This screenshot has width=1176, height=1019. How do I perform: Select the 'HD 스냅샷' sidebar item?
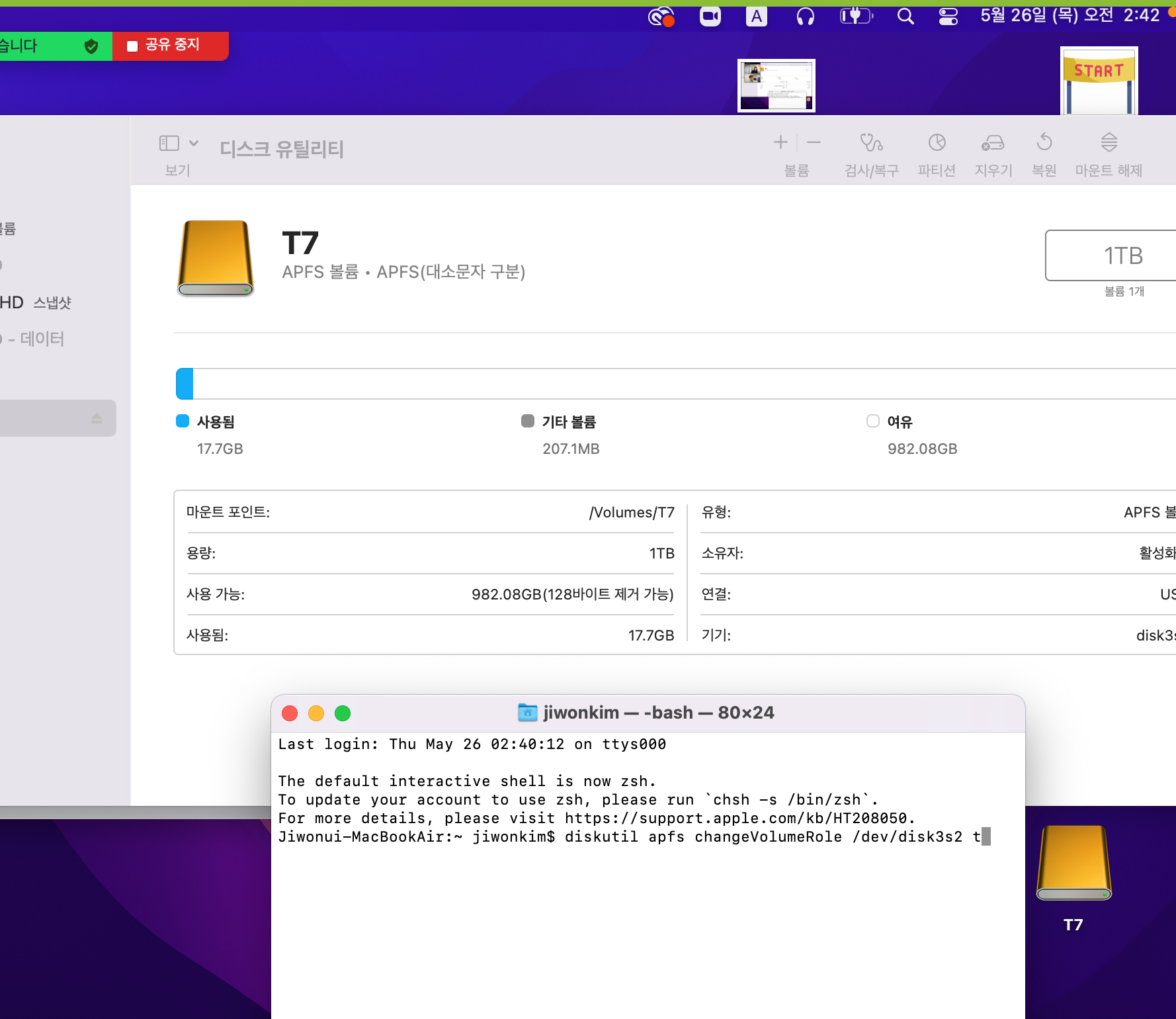36,302
